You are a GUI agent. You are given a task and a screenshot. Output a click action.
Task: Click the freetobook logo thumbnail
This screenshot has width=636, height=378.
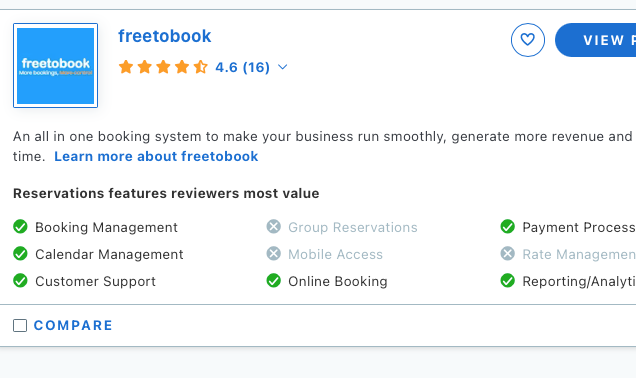coord(56,65)
